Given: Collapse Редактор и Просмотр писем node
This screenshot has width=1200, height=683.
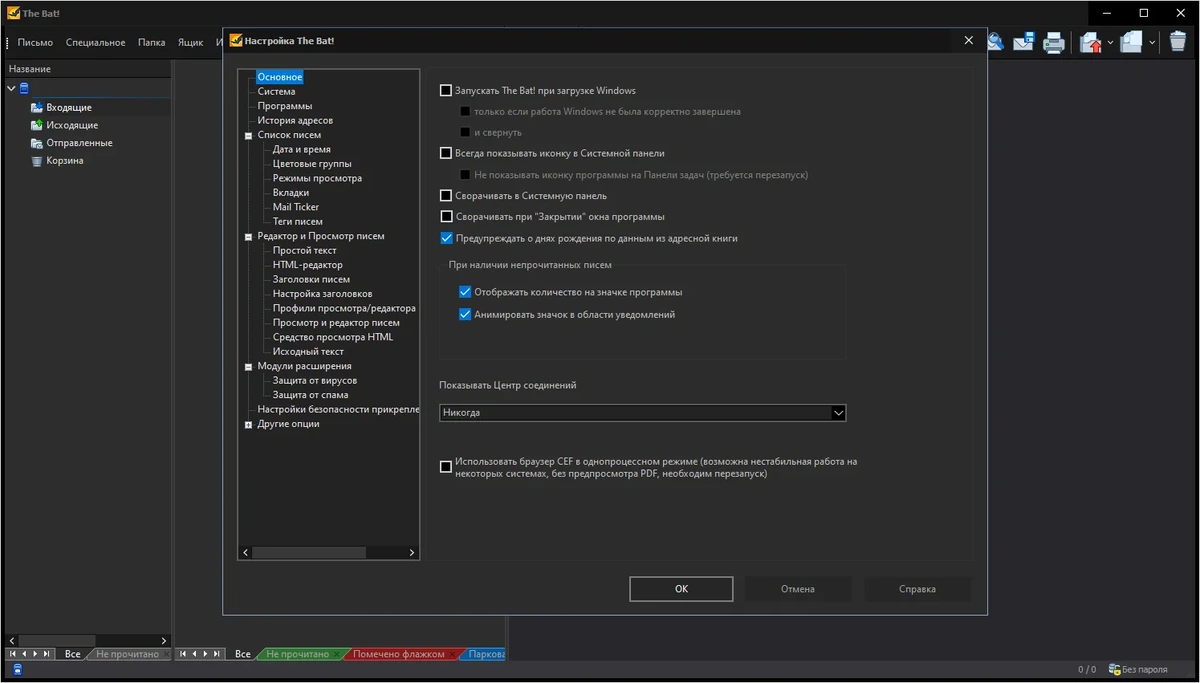Looking at the screenshot, I should (248, 237).
